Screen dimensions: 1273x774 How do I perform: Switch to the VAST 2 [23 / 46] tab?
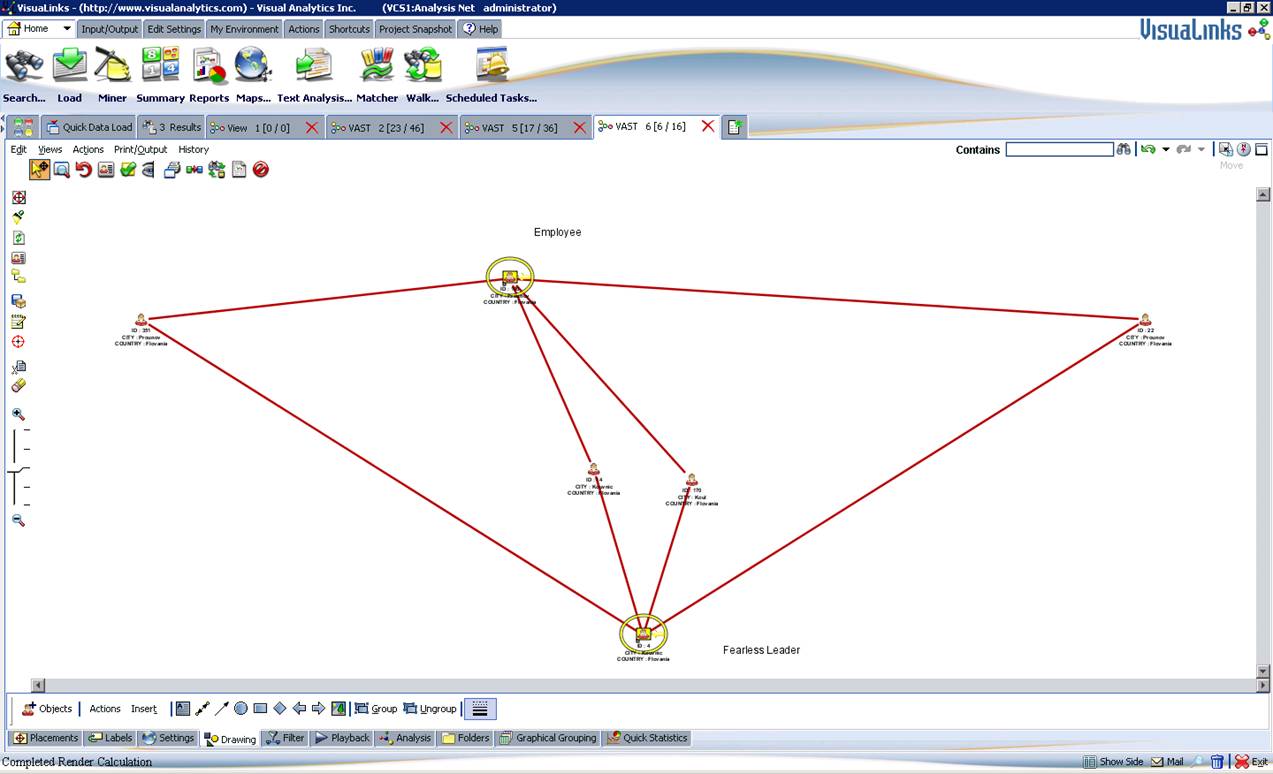(385, 128)
